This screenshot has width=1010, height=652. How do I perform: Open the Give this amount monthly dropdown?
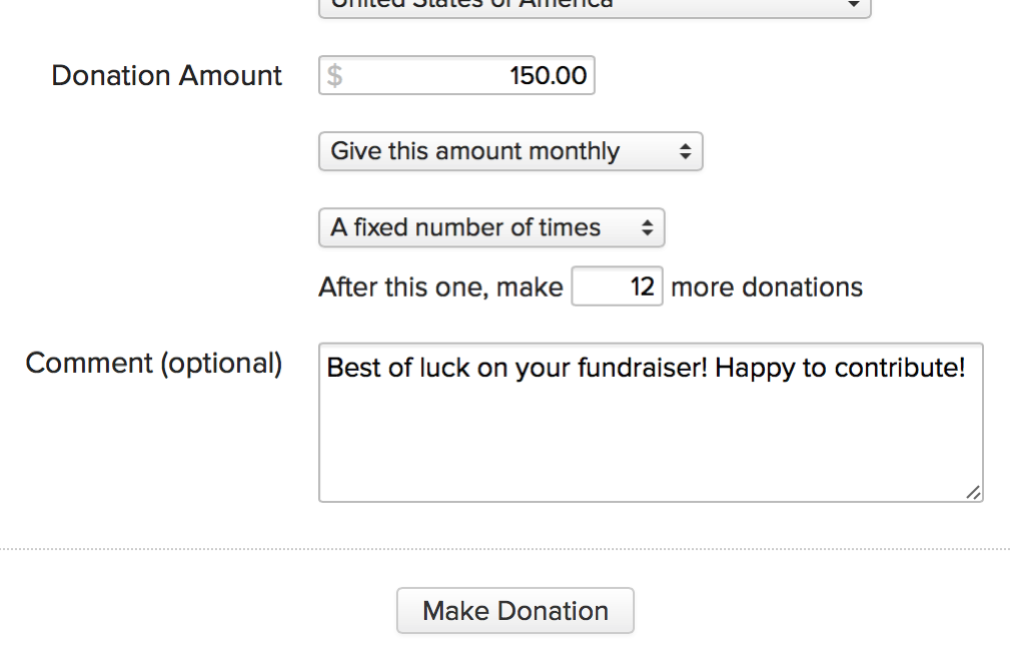(x=510, y=151)
